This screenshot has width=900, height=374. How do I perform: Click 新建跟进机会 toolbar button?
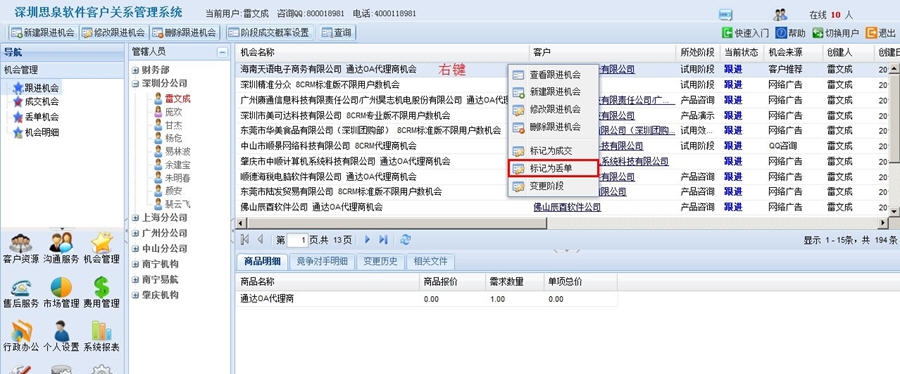pyautogui.click(x=43, y=33)
